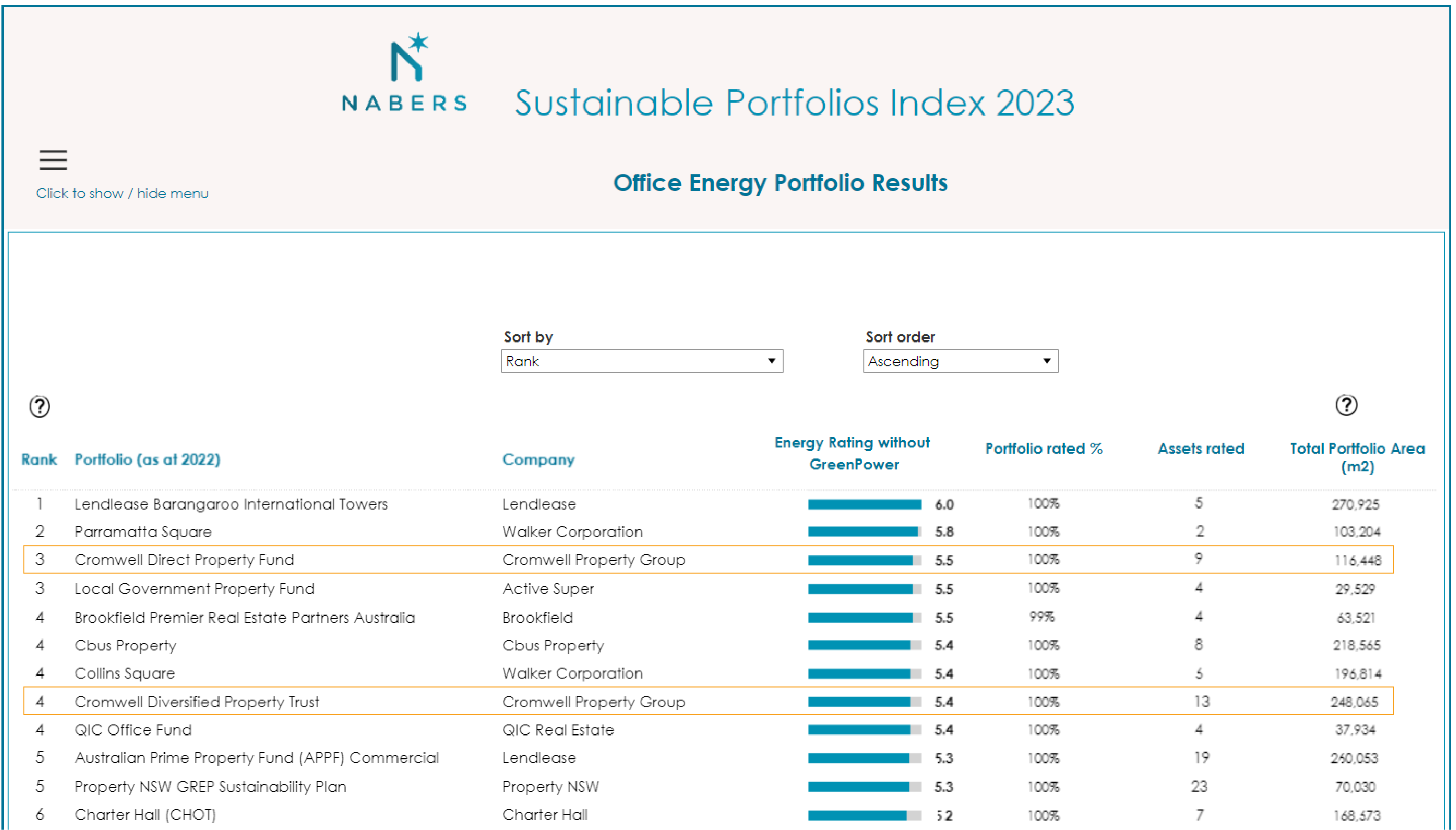The image size is (1456, 830).
Task: Click the Portfolio rated % column header
Action: (x=1043, y=448)
